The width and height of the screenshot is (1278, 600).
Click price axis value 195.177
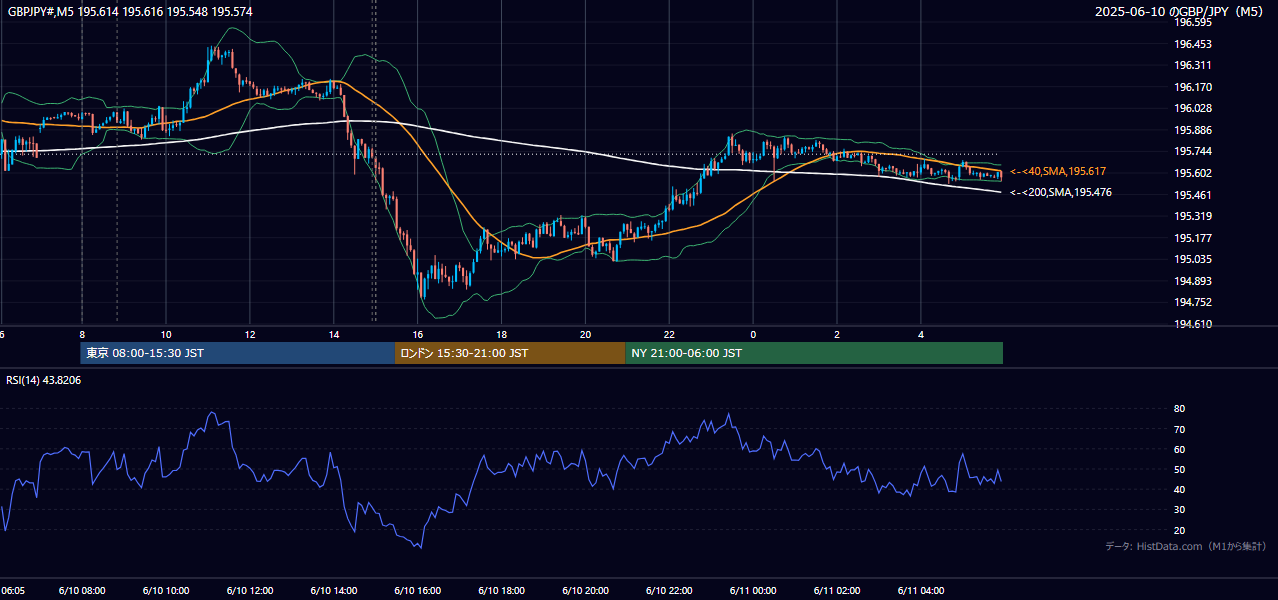(x=1193, y=238)
